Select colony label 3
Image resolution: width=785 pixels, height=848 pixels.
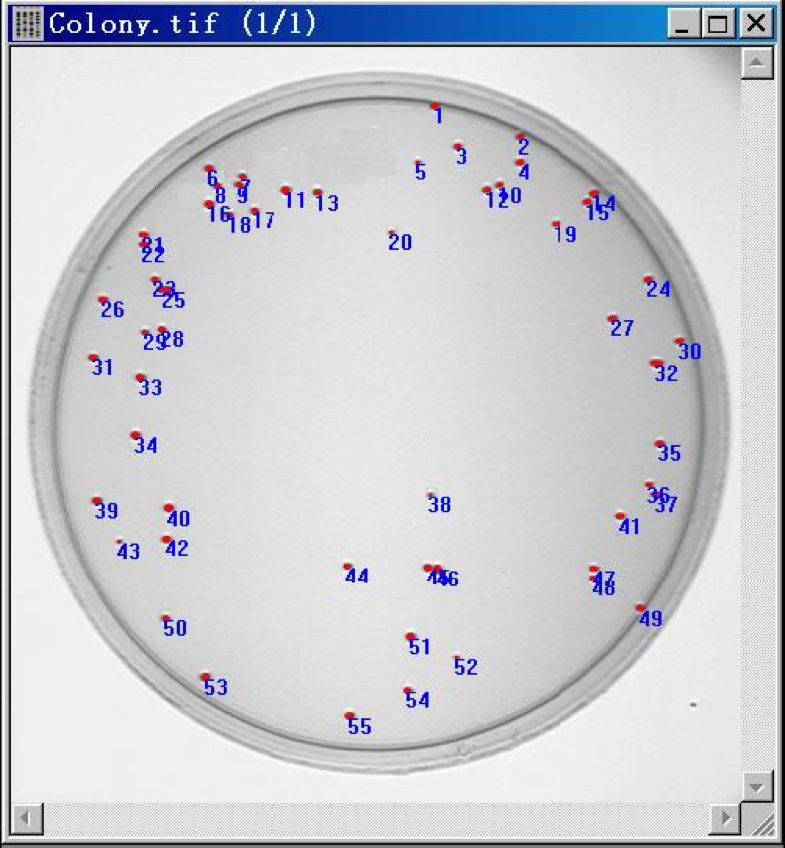pyautogui.click(x=461, y=156)
